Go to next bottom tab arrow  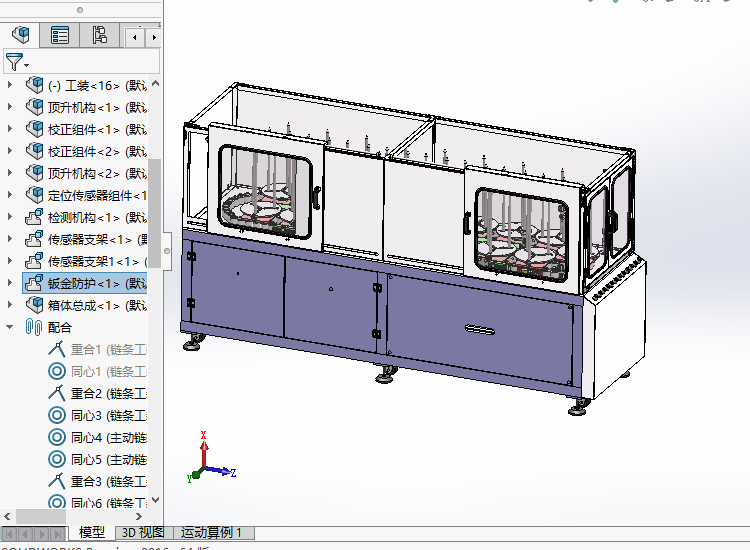[x=42, y=533]
